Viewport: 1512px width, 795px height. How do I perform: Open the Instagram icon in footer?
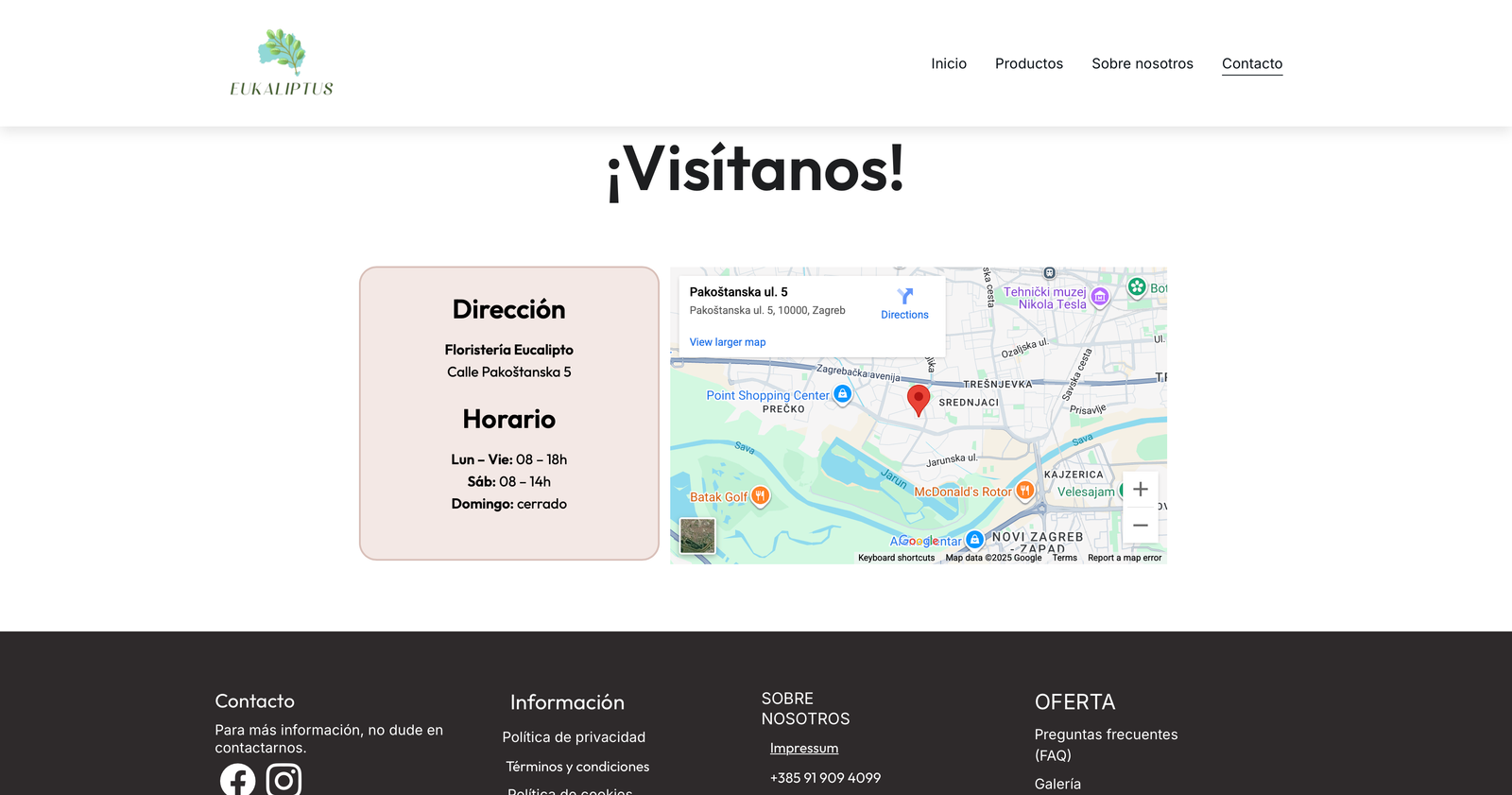(283, 780)
